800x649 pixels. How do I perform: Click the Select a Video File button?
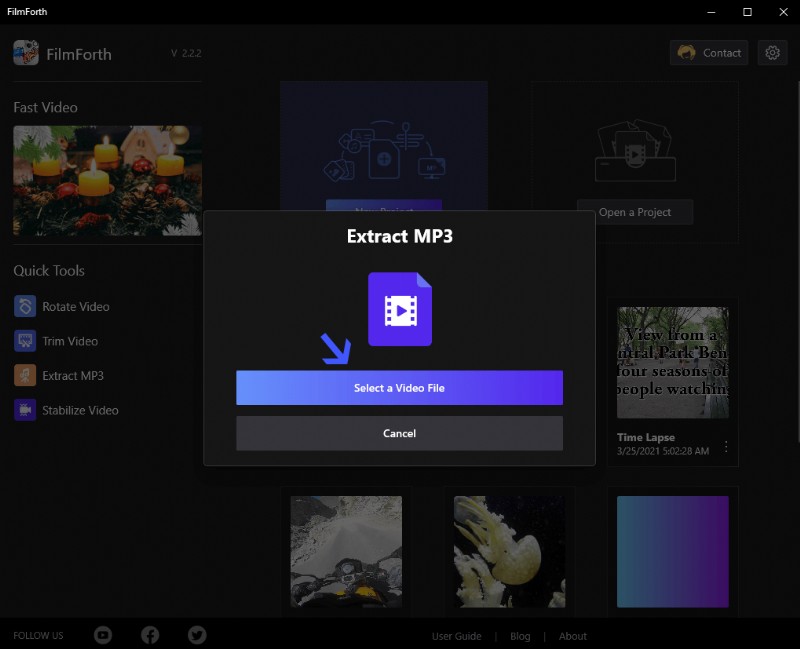[x=399, y=387]
